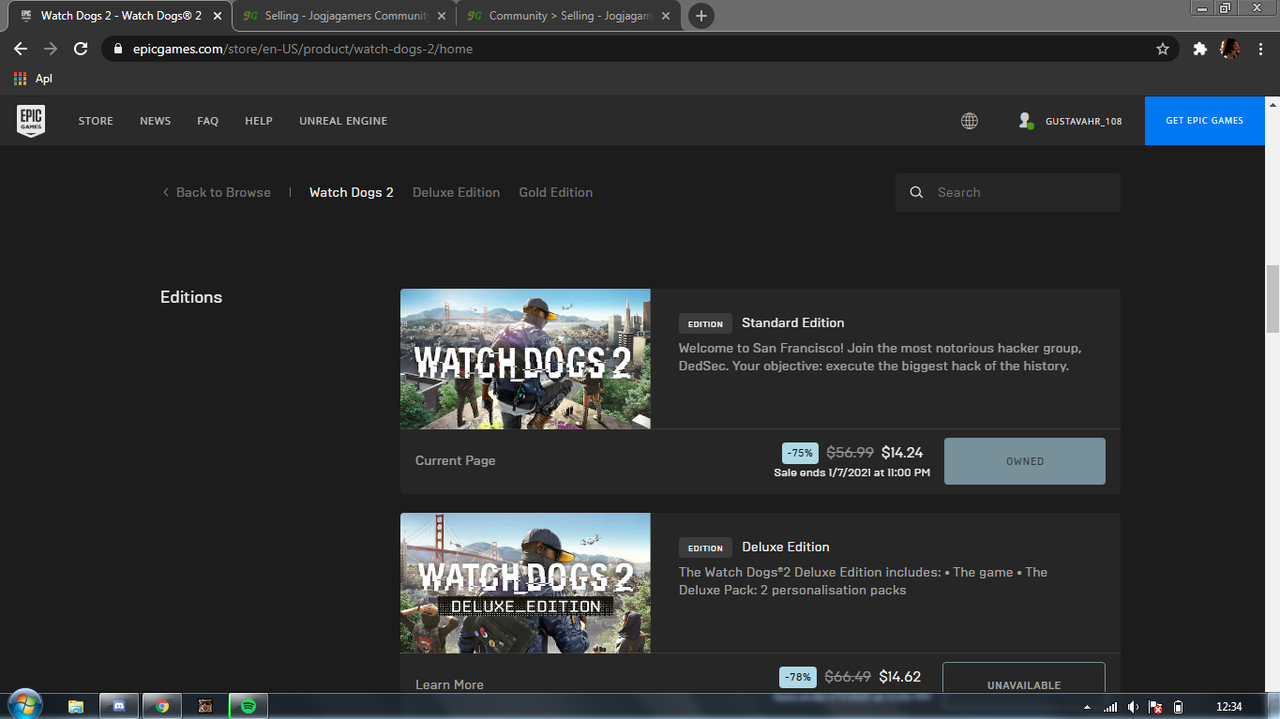Image resolution: width=1280 pixels, height=719 pixels.
Task: Click the $14.24 sale price
Action: tap(902, 453)
